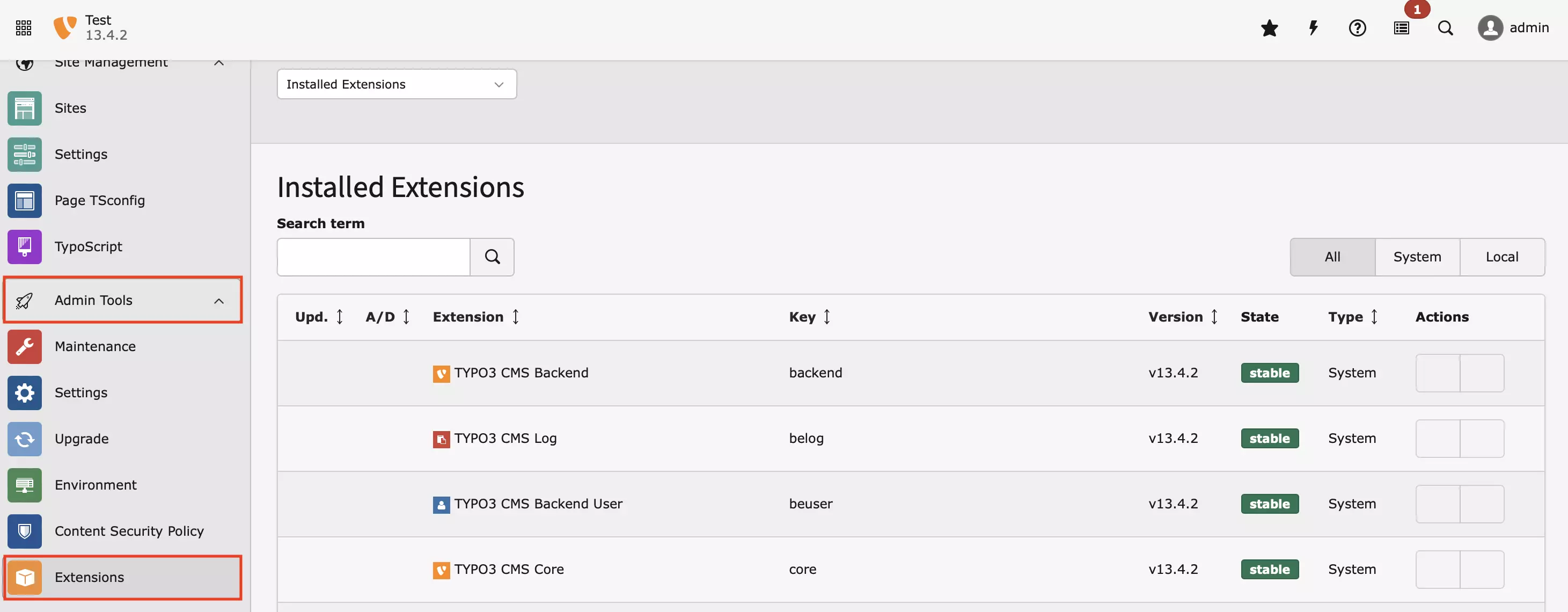The height and width of the screenshot is (612, 1568).
Task: Click the Sites icon in sidebar
Action: pos(24,108)
